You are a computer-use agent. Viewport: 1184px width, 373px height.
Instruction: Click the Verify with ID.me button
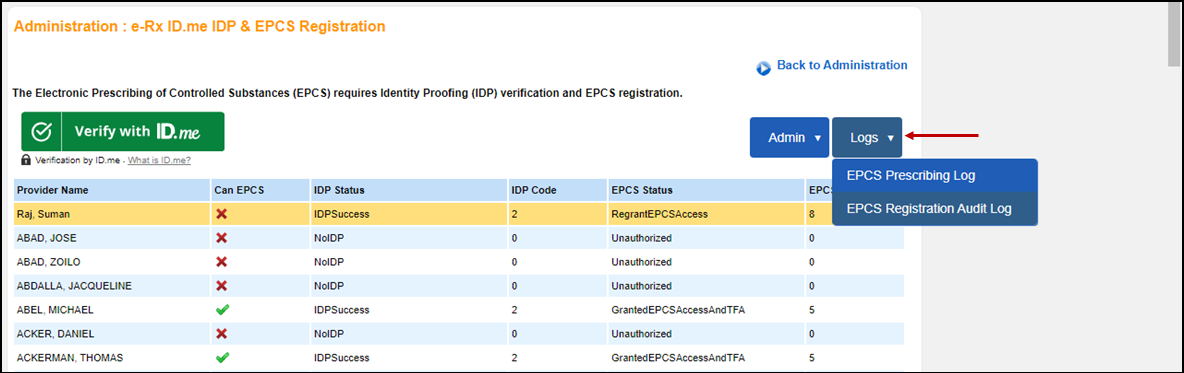coord(122,131)
